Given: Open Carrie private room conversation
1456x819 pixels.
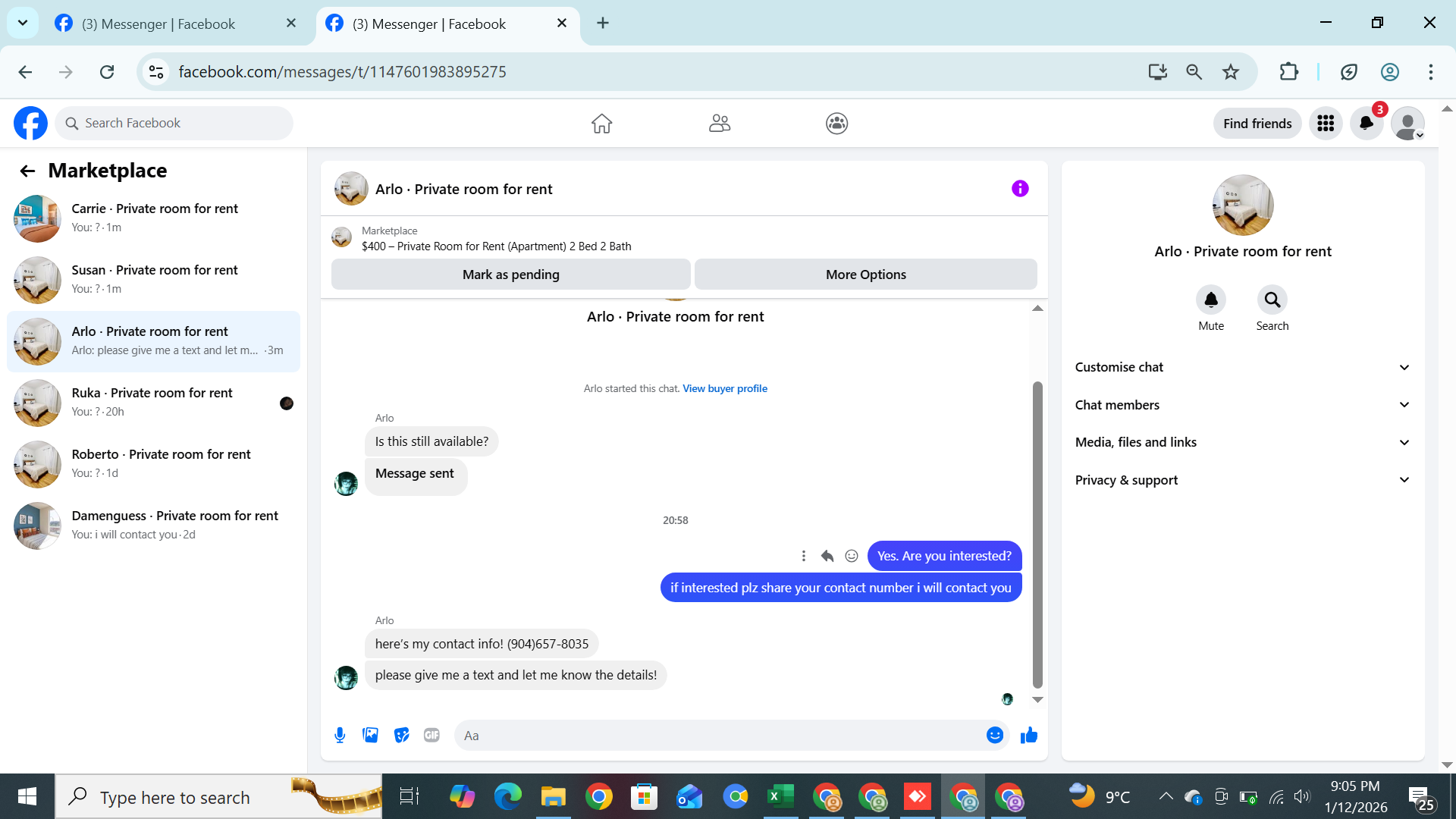Looking at the screenshot, I should point(154,218).
